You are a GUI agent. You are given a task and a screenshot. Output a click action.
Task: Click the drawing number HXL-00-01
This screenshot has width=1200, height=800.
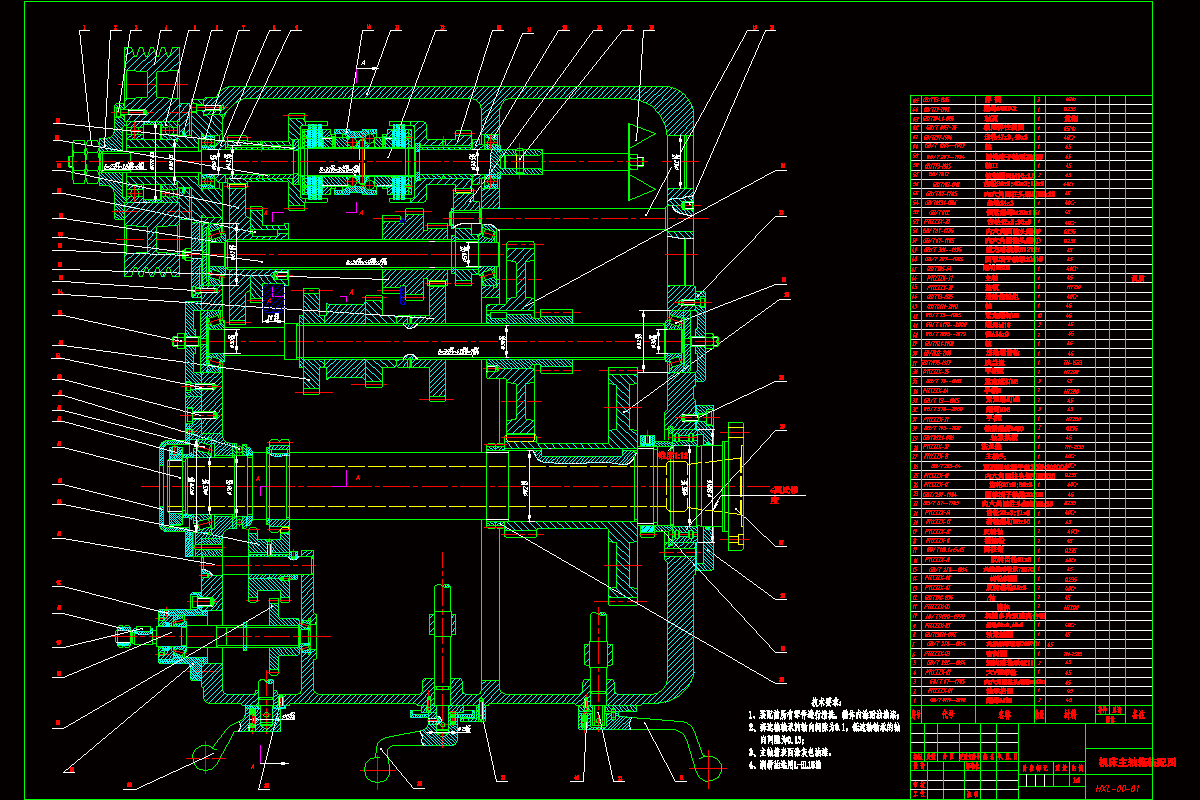[1117, 788]
